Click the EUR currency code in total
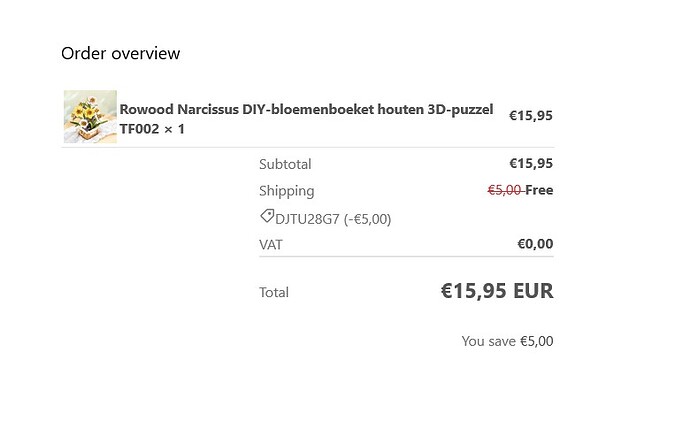This screenshot has height=421, width=690. click(x=533, y=291)
